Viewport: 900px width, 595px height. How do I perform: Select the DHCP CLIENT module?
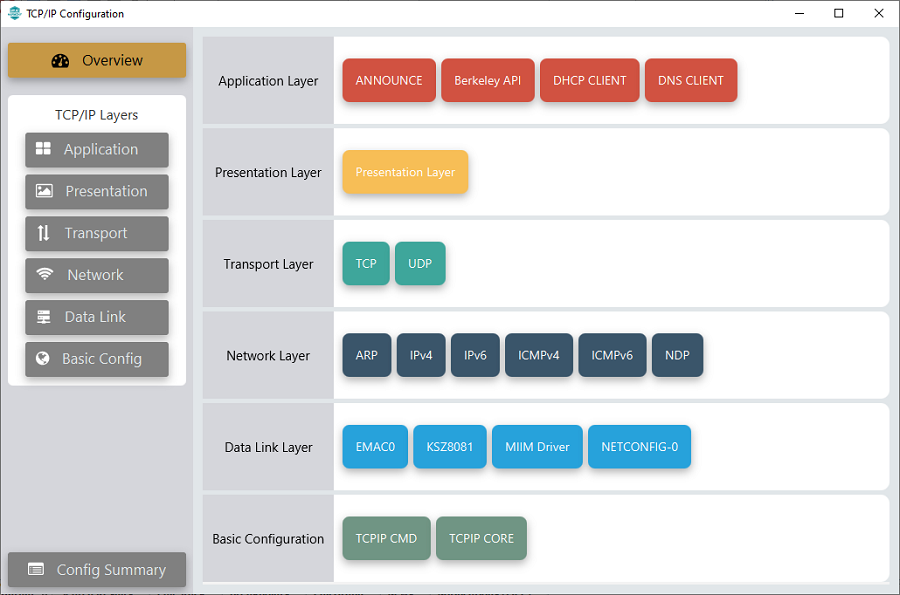click(x=589, y=81)
